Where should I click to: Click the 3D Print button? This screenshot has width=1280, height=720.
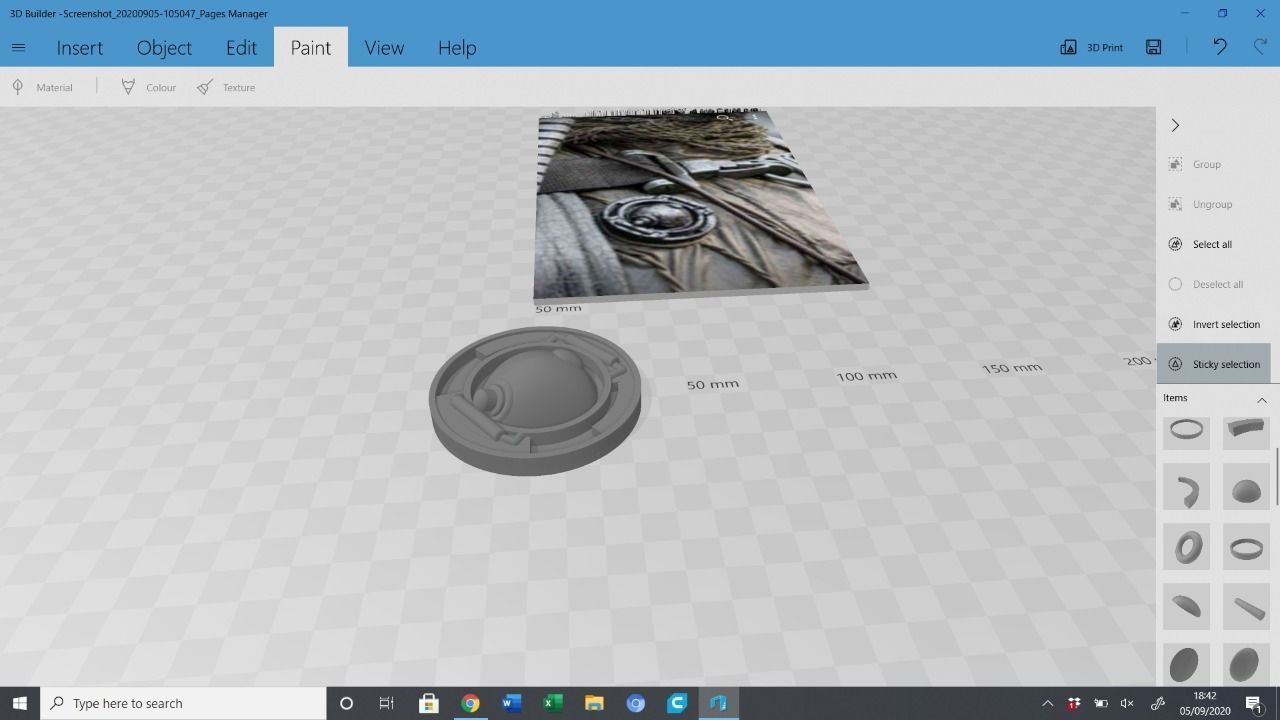tap(1091, 47)
